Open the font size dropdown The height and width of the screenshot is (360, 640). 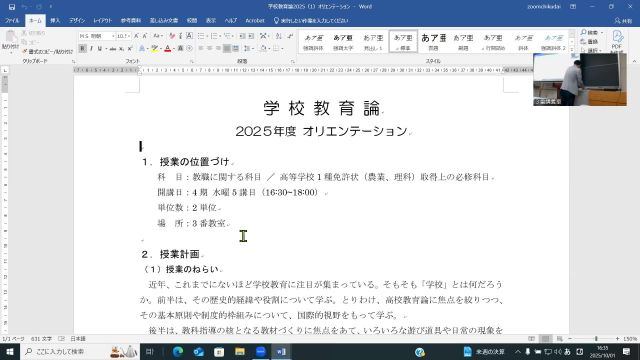click(129, 36)
